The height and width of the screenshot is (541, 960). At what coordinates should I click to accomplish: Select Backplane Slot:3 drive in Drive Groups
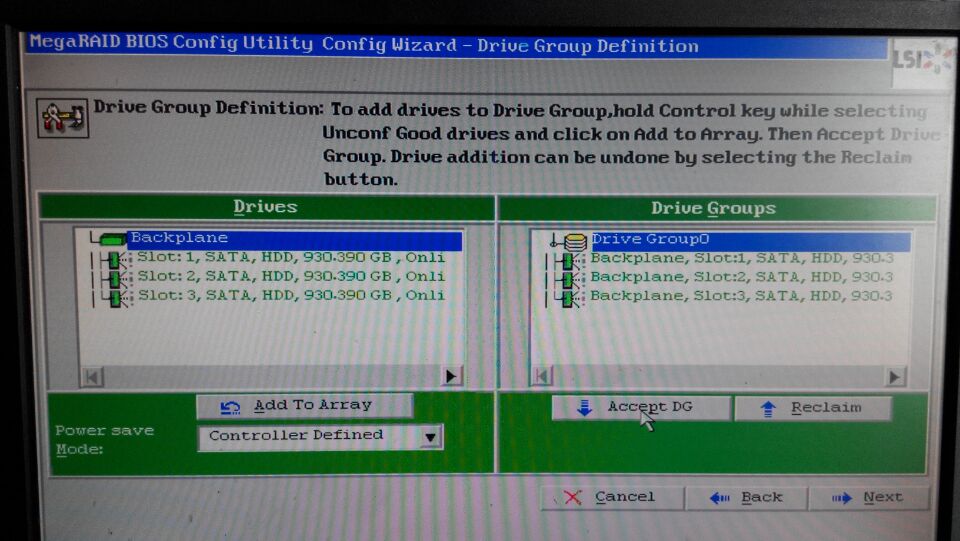click(x=740, y=296)
